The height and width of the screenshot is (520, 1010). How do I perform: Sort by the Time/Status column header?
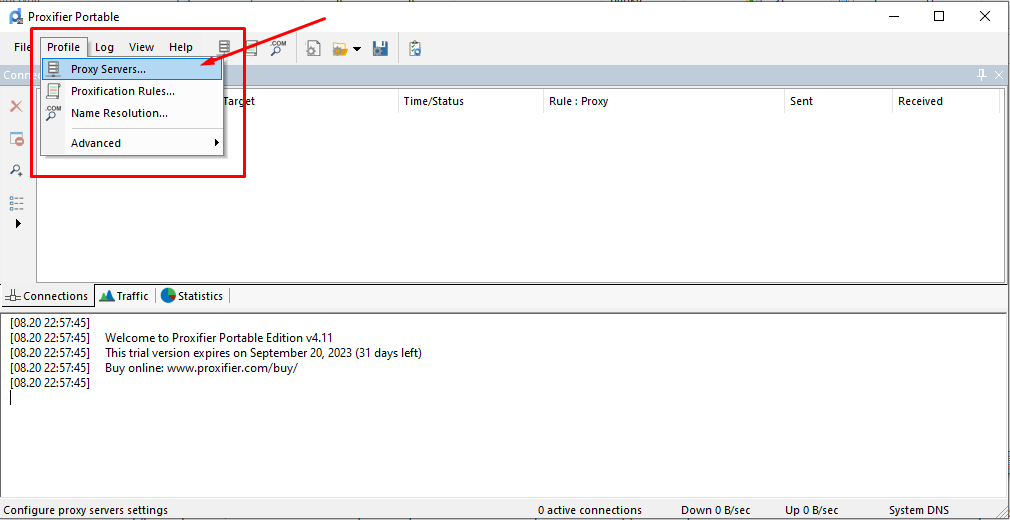pyautogui.click(x=471, y=101)
